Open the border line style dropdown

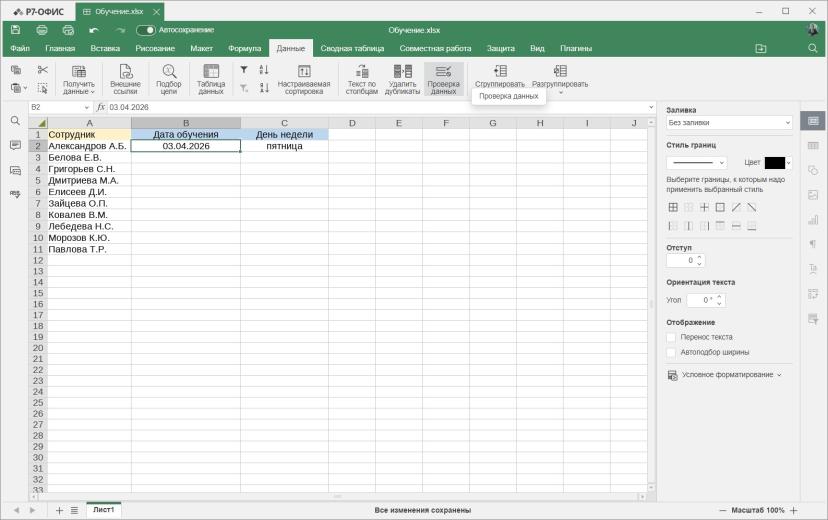pyautogui.click(x=697, y=163)
